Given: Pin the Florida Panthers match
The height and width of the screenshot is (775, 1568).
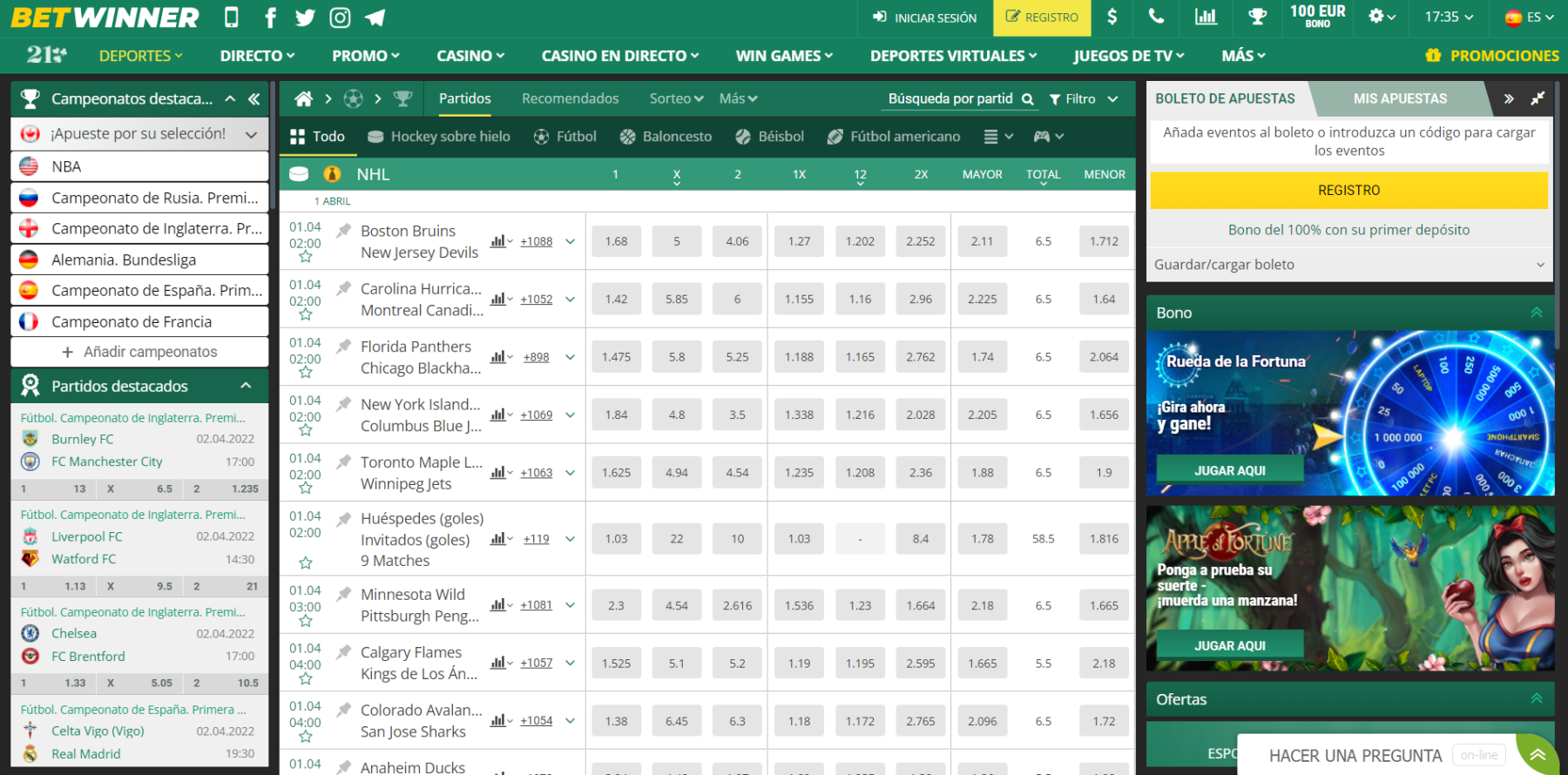Looking at the screenshot, I should [x=344, y=346].
